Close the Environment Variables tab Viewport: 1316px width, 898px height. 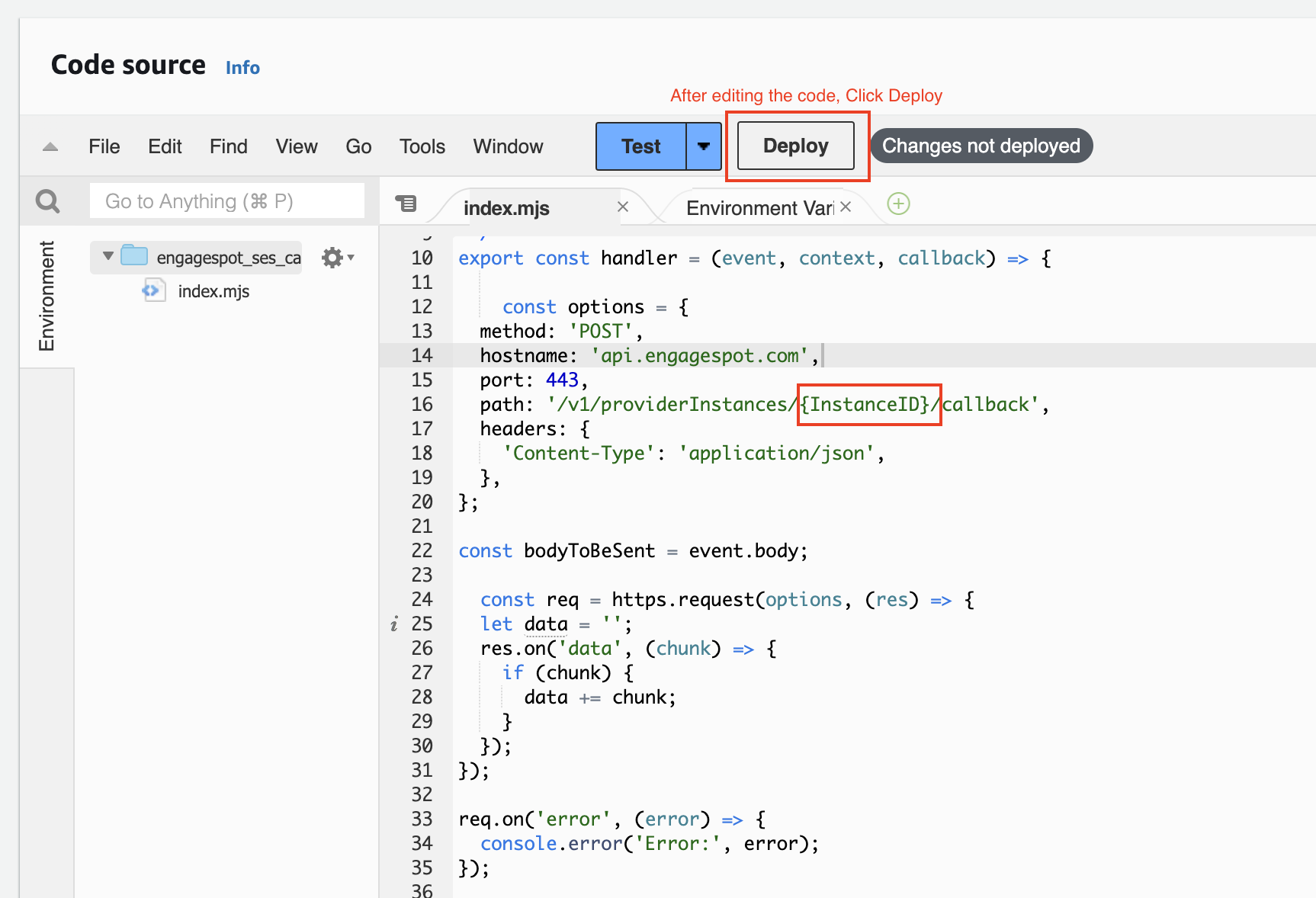click(x=846, y=207)
